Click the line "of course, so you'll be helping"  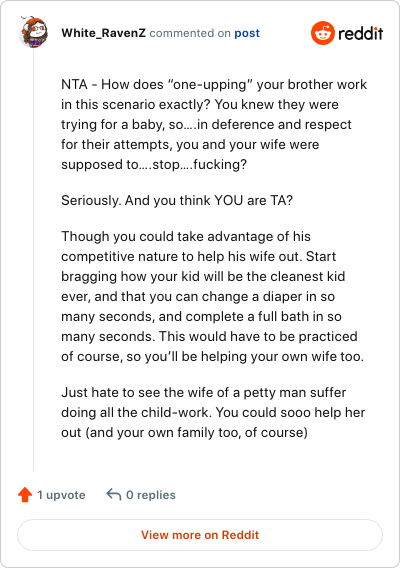[212, 356]
